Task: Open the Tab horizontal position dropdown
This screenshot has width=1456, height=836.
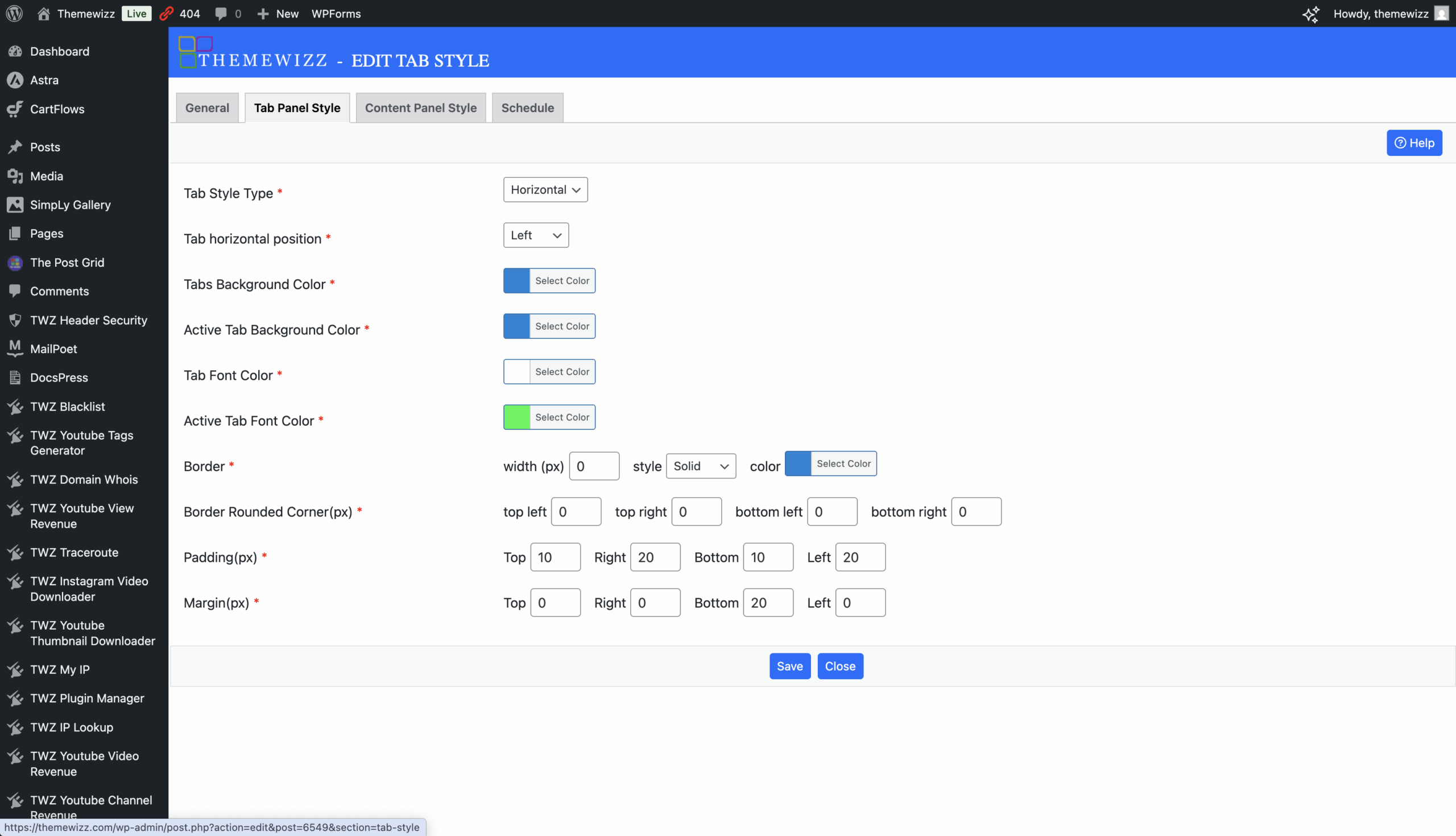Action: point(536,235)
